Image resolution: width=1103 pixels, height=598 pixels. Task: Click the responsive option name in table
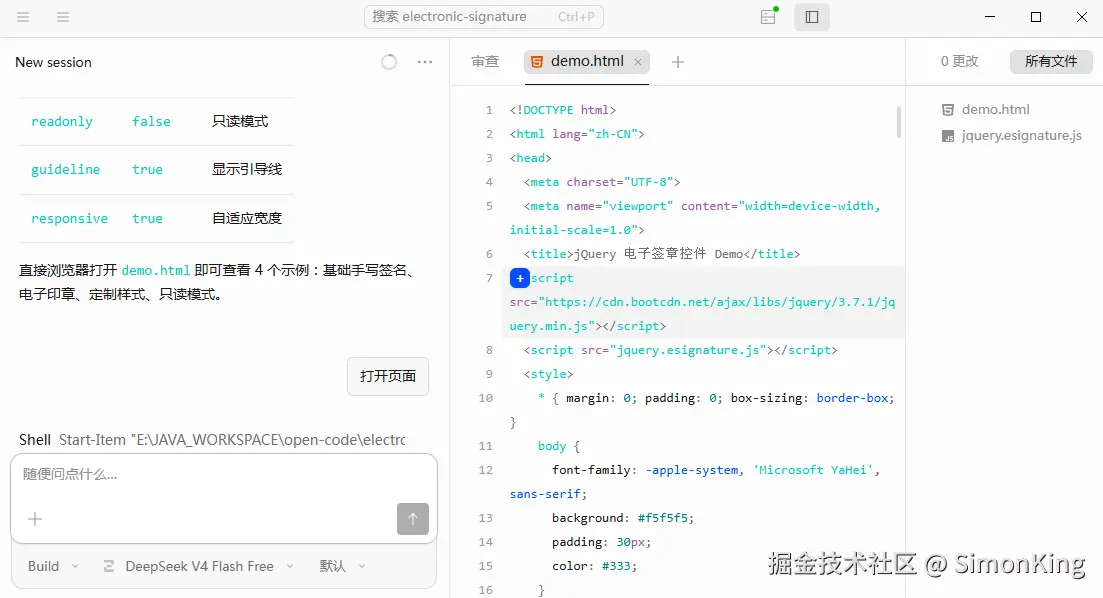click(69, 219)
